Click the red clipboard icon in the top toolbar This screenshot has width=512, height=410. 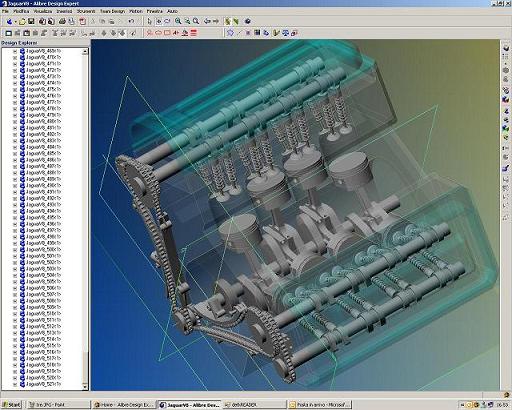pyautogui.click(x=82, y=21)
